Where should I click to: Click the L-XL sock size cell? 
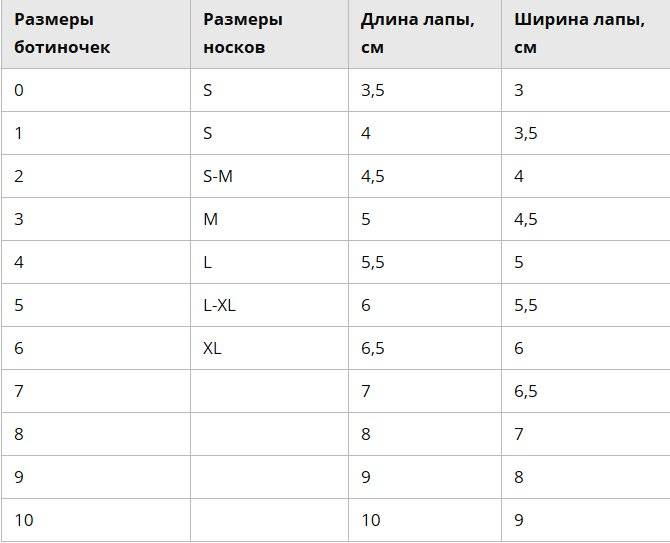pyautogui.click(x=269, y=305)
